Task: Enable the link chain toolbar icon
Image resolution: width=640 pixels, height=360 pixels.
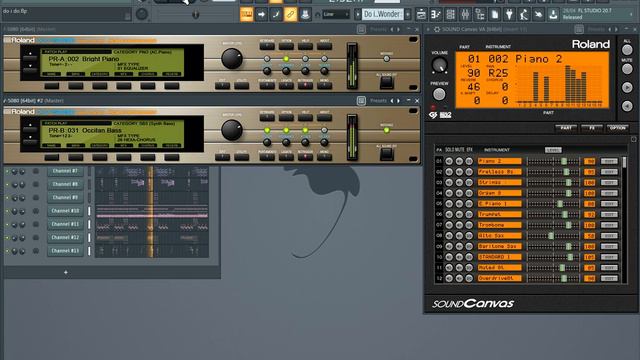Action: [291, 15]
